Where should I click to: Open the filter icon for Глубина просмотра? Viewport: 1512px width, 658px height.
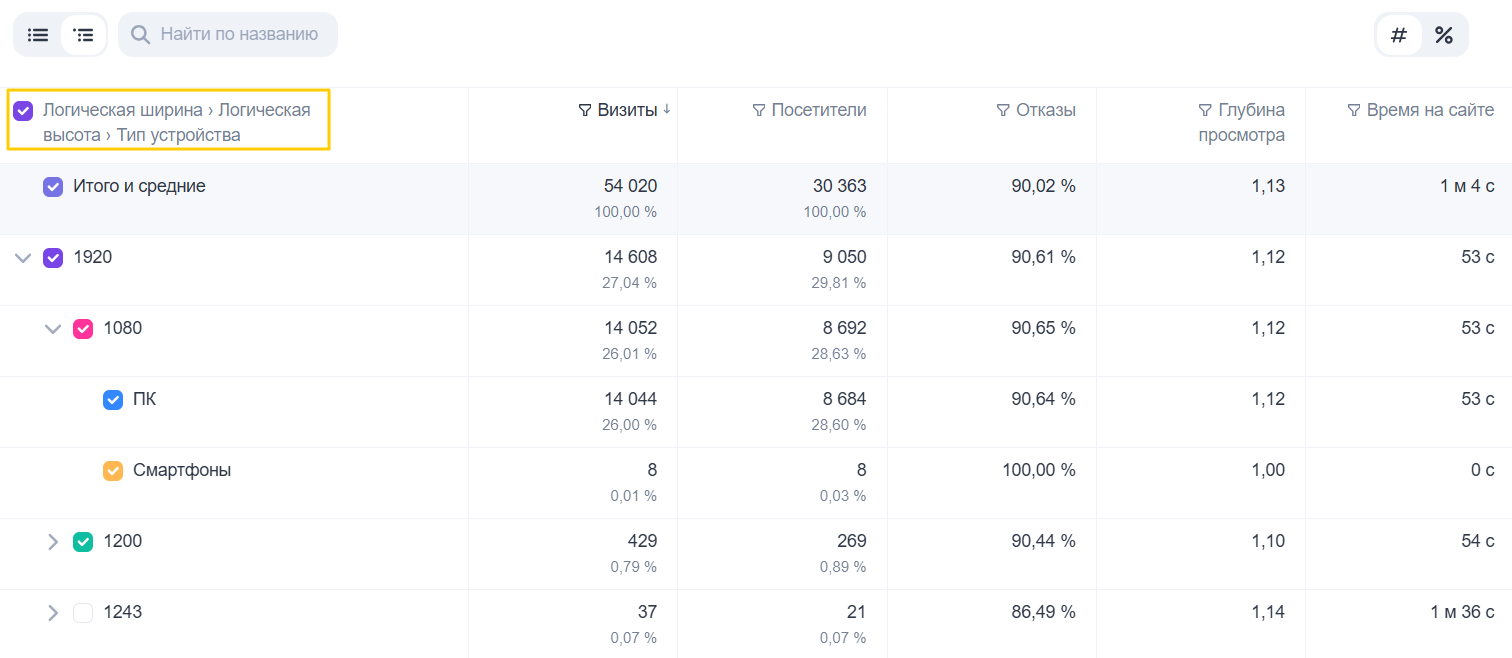pyautogui.click(x=1205, y=110)
